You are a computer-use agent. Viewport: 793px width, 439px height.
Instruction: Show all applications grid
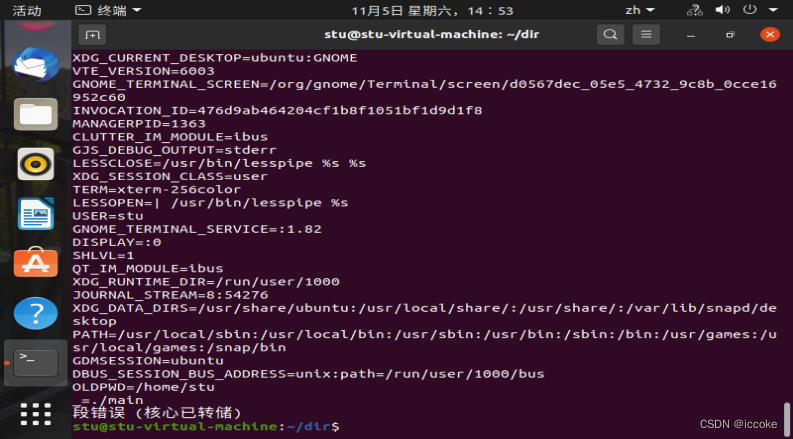coord(36,414)
